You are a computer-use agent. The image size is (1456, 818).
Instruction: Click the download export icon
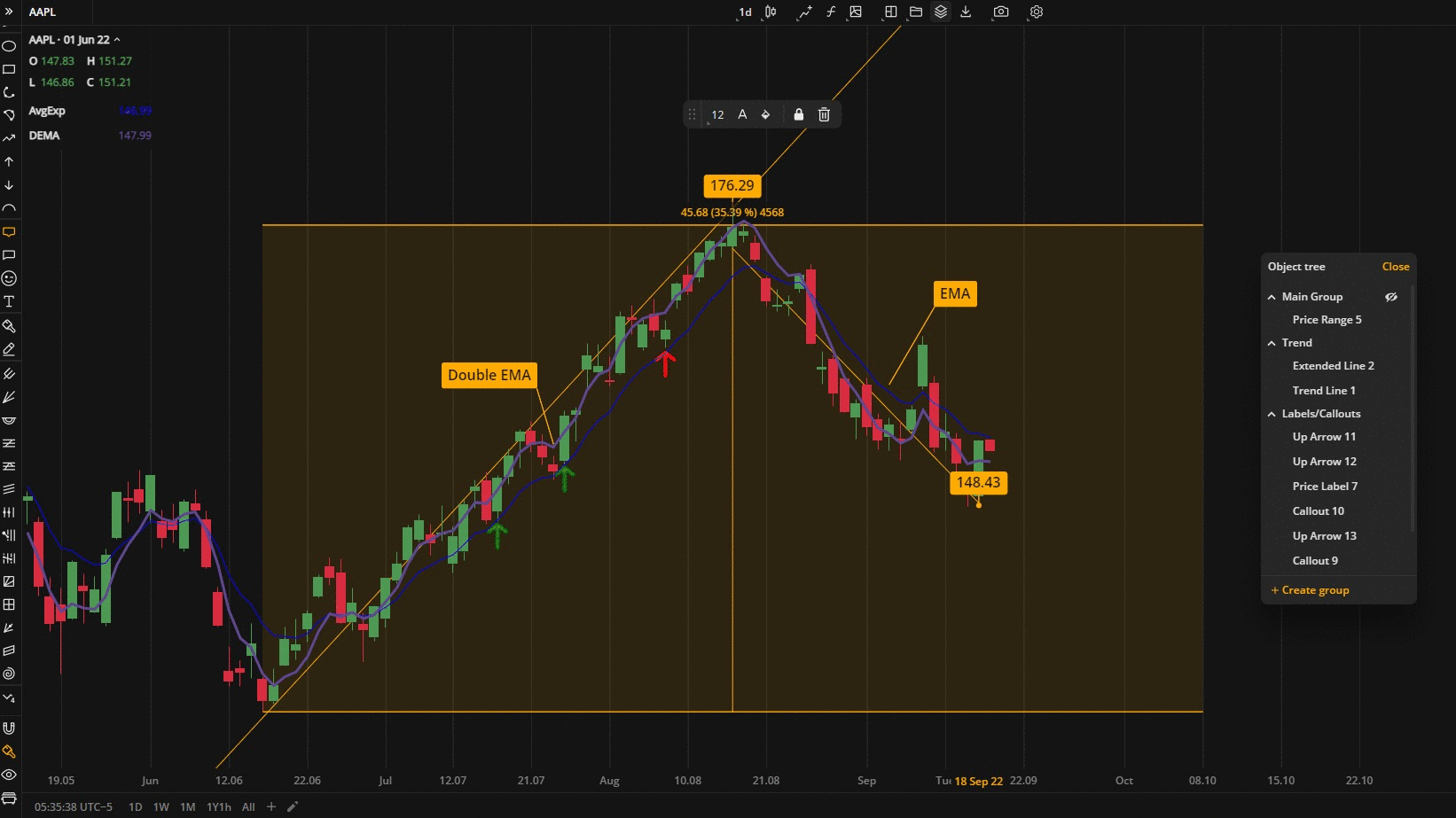[966, 12]
